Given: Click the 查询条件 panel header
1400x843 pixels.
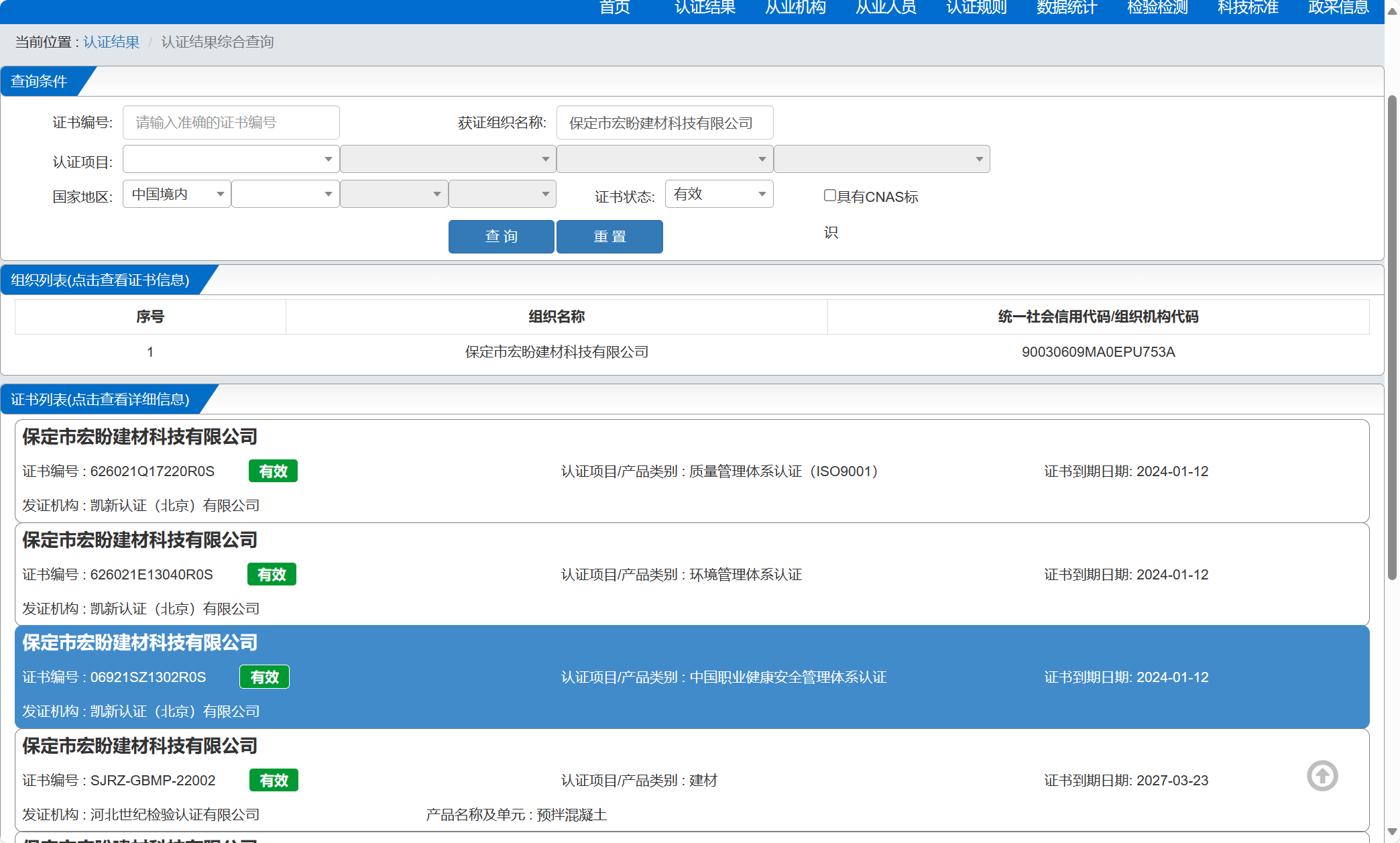Looking at the screenshot, I should 39,81.
